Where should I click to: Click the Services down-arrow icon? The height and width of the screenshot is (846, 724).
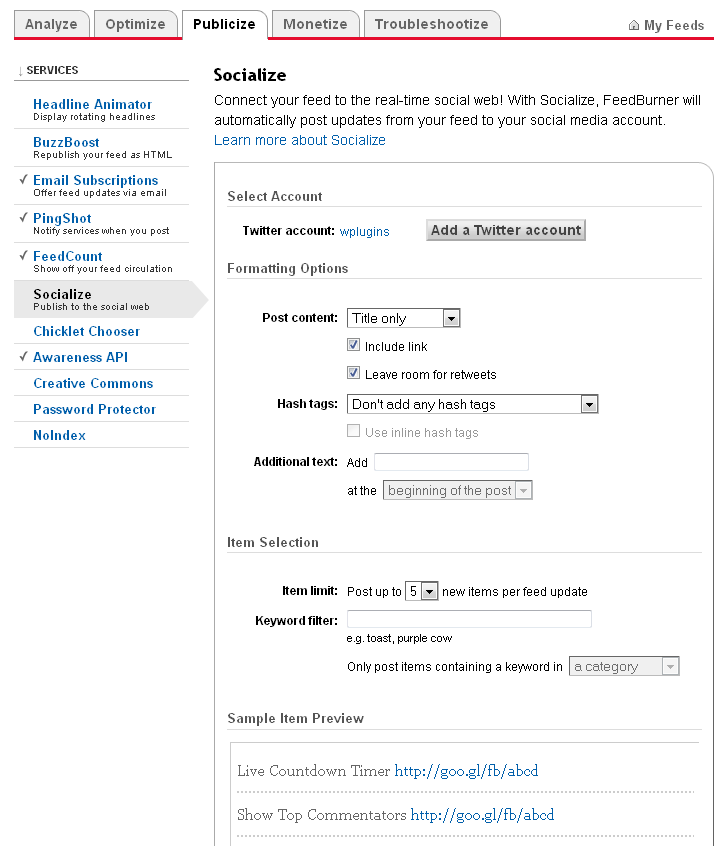click(x=20, y=71)
